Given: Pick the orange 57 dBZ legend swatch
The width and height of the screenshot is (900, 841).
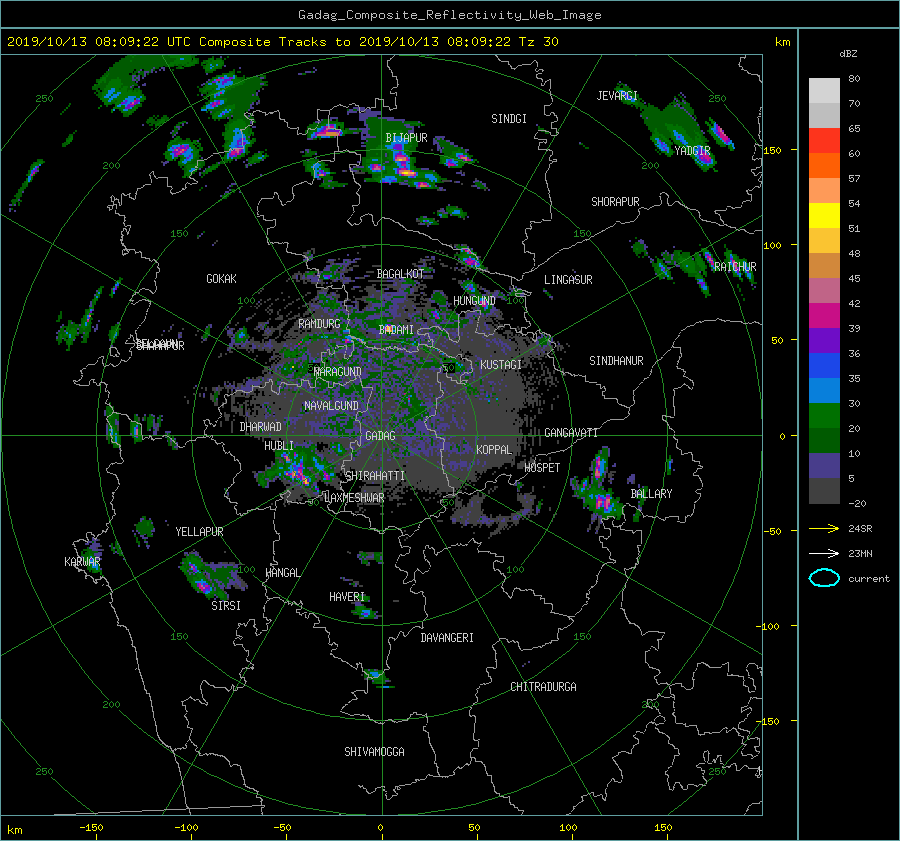Looking at the screenshot, I should click(824, 166).
